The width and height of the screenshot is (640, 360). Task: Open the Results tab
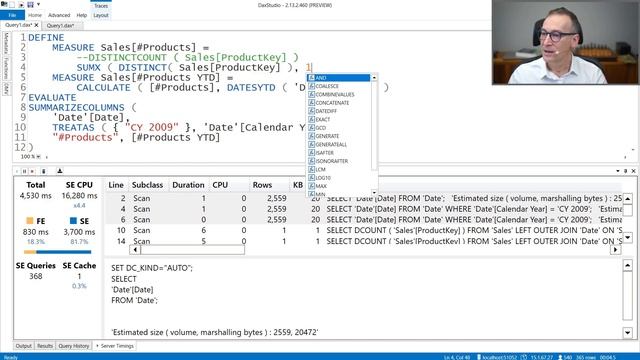point(45,346)
